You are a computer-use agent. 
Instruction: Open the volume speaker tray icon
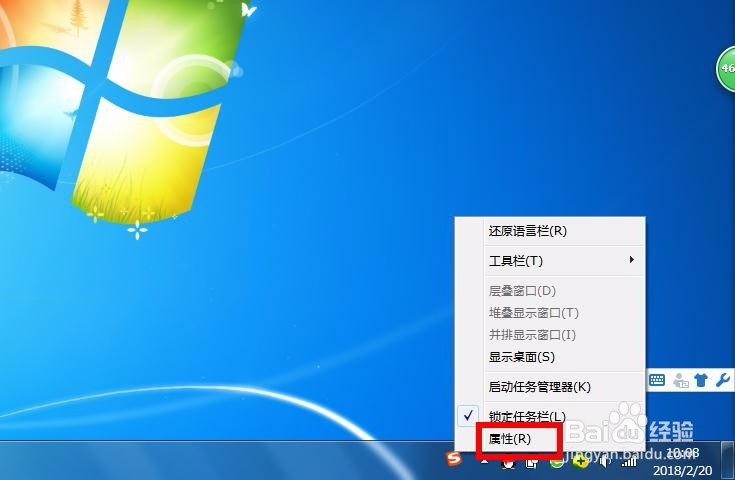click(605, 462)
